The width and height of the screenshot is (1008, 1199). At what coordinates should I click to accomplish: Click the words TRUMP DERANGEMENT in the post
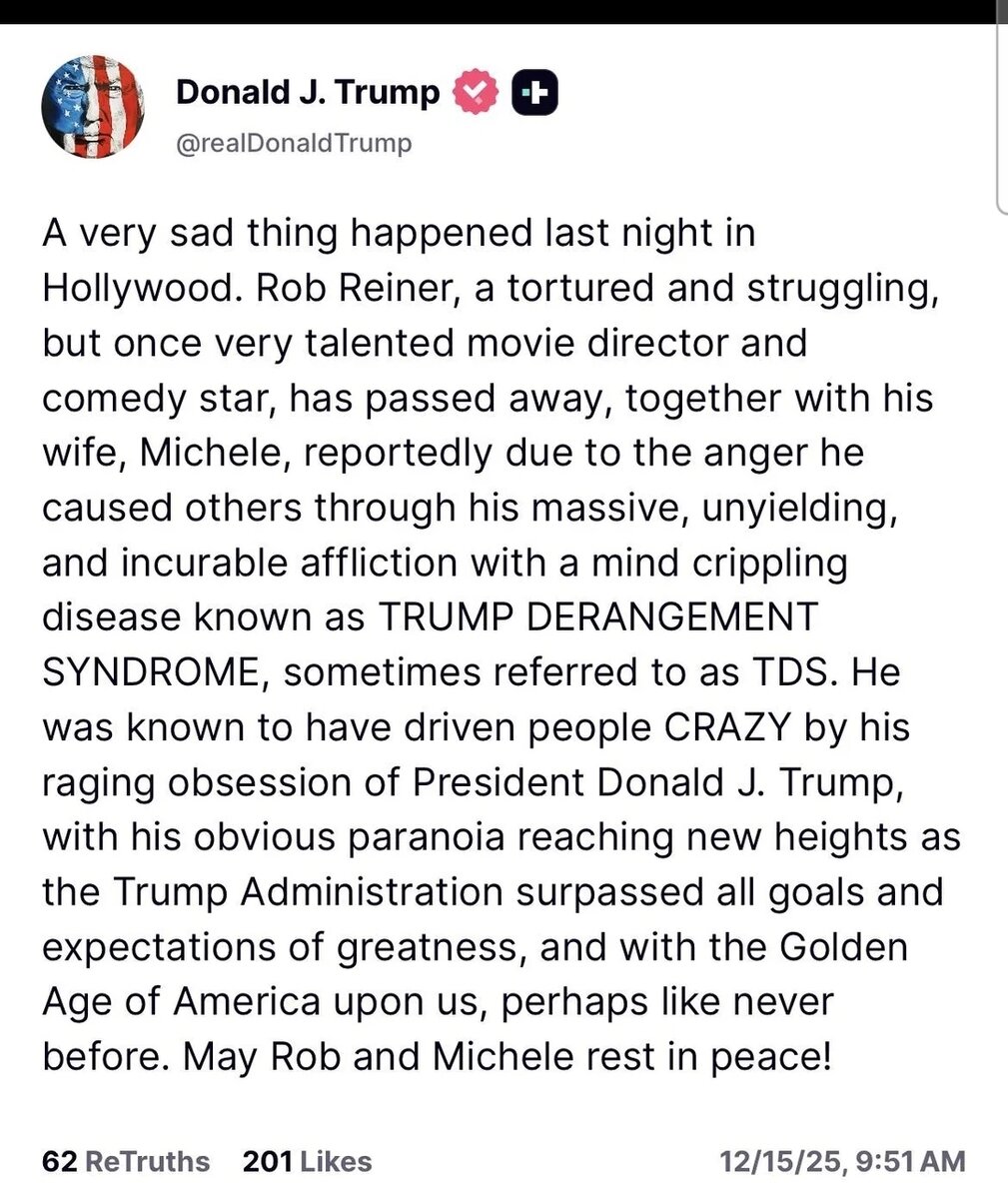tap(598, 616)
